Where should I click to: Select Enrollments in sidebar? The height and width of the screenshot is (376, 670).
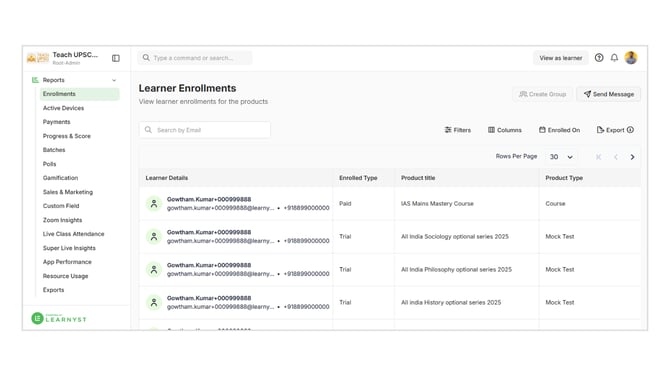click(x=79, y=94)
